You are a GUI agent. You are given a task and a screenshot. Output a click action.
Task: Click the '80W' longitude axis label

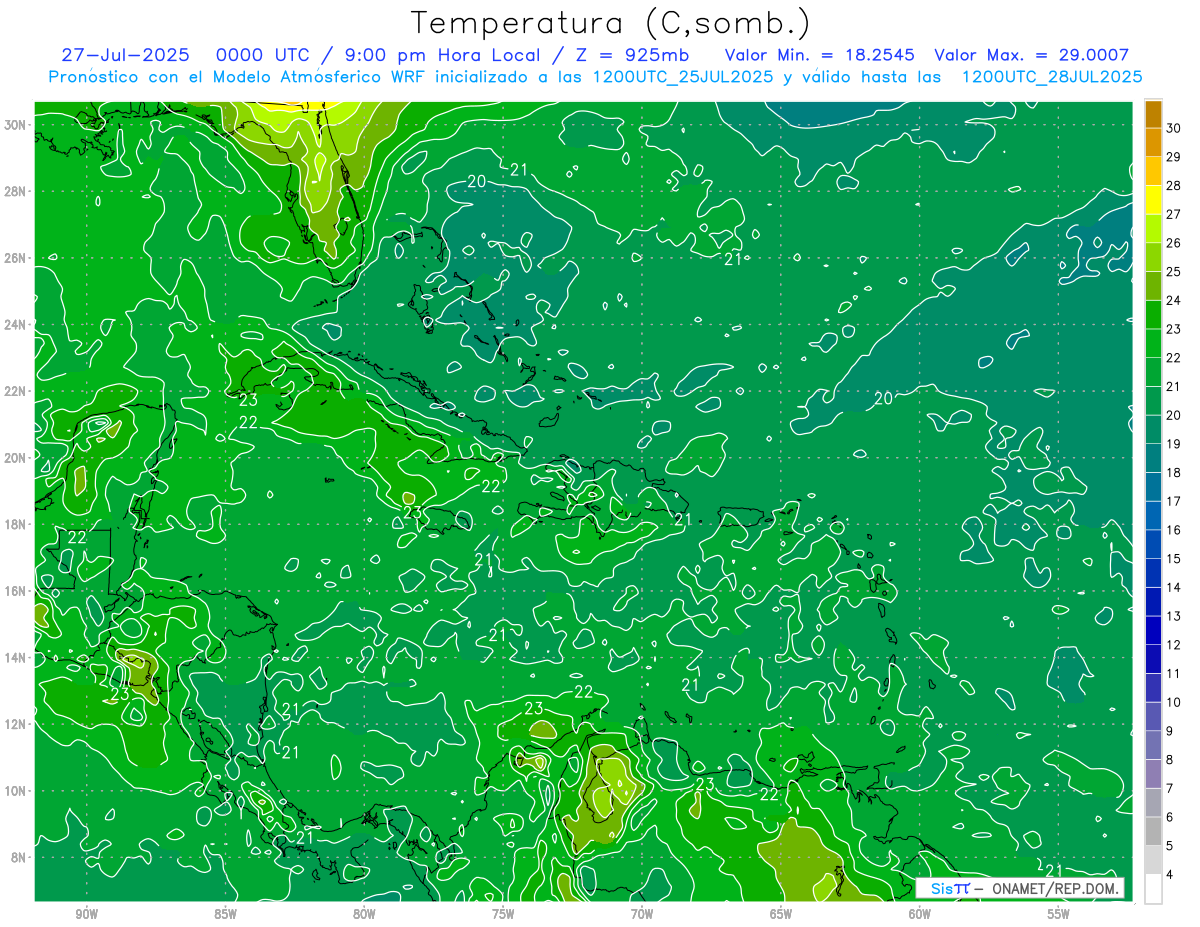[364, 913]
